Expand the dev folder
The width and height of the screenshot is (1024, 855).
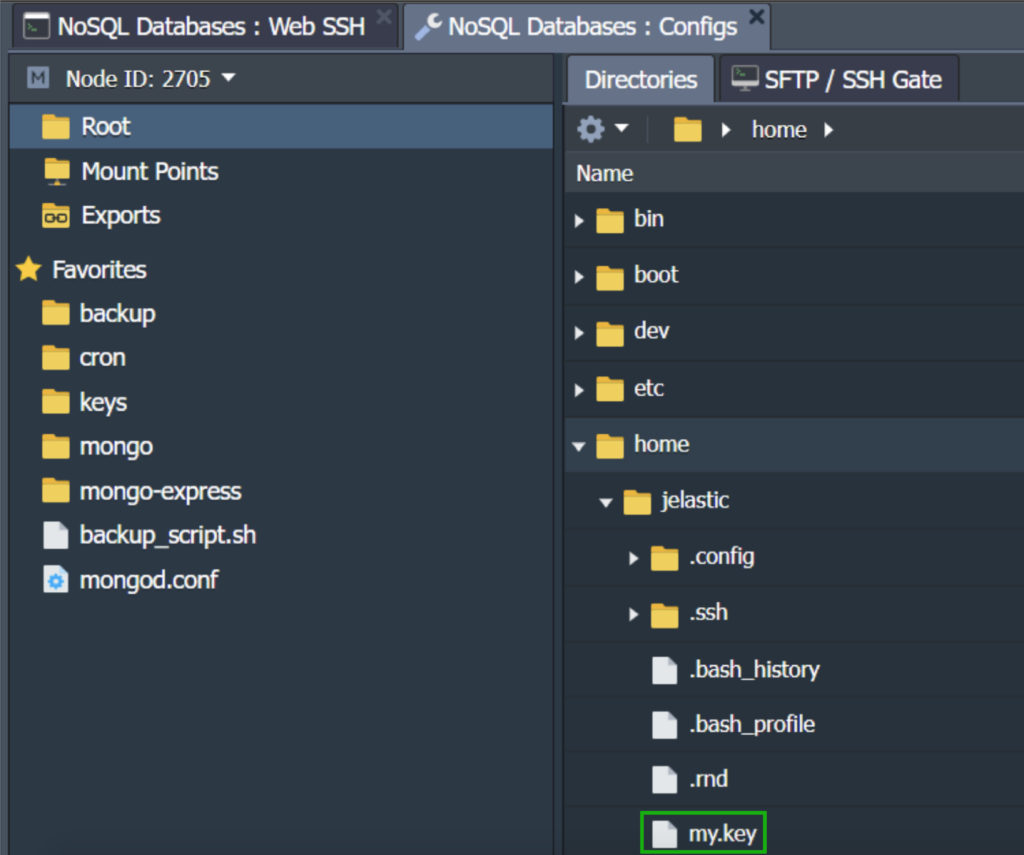[x=579, y=333]
